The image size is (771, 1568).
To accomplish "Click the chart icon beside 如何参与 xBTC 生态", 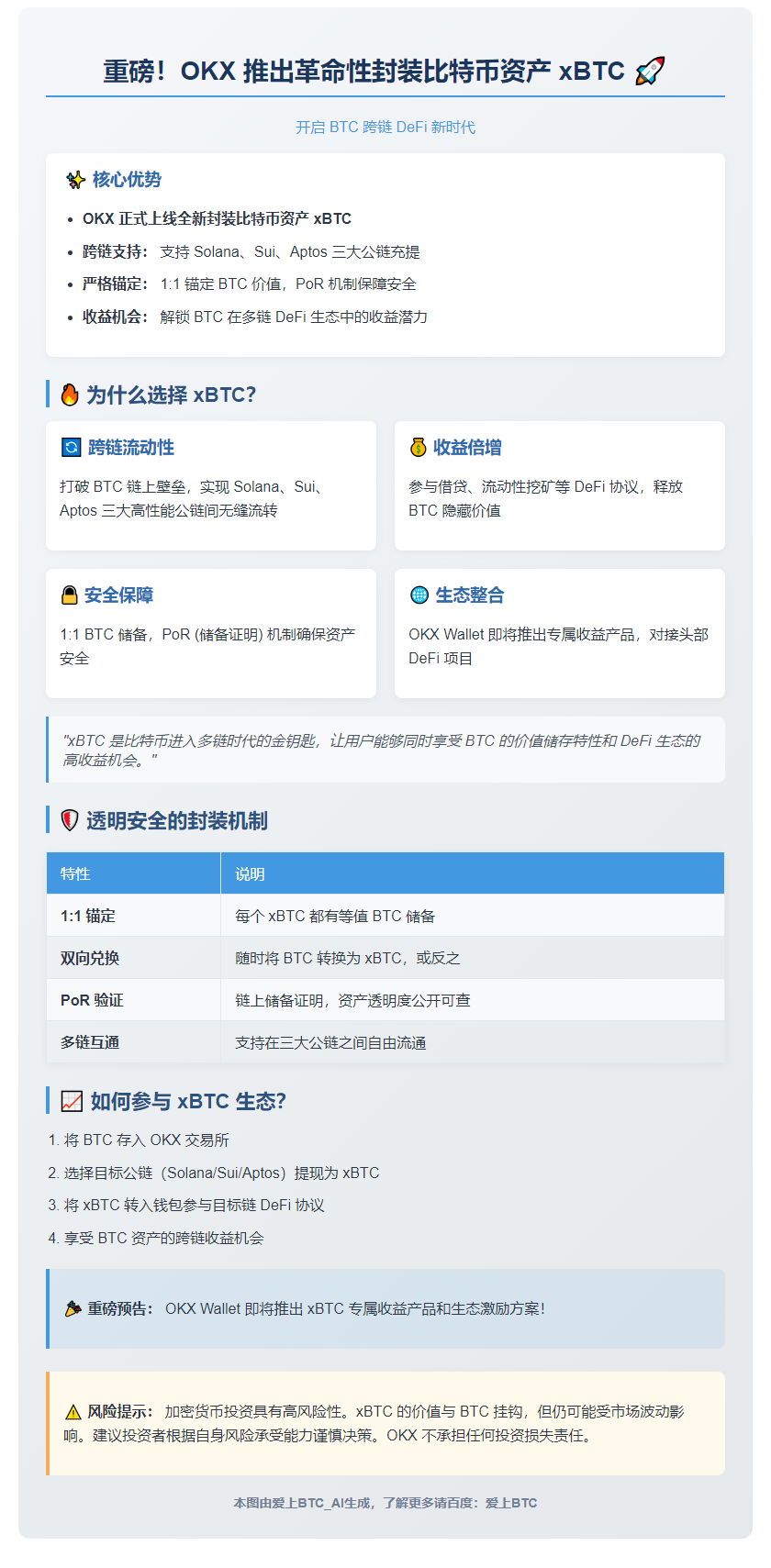I will pyautogui.click(x=71, y=1101).
